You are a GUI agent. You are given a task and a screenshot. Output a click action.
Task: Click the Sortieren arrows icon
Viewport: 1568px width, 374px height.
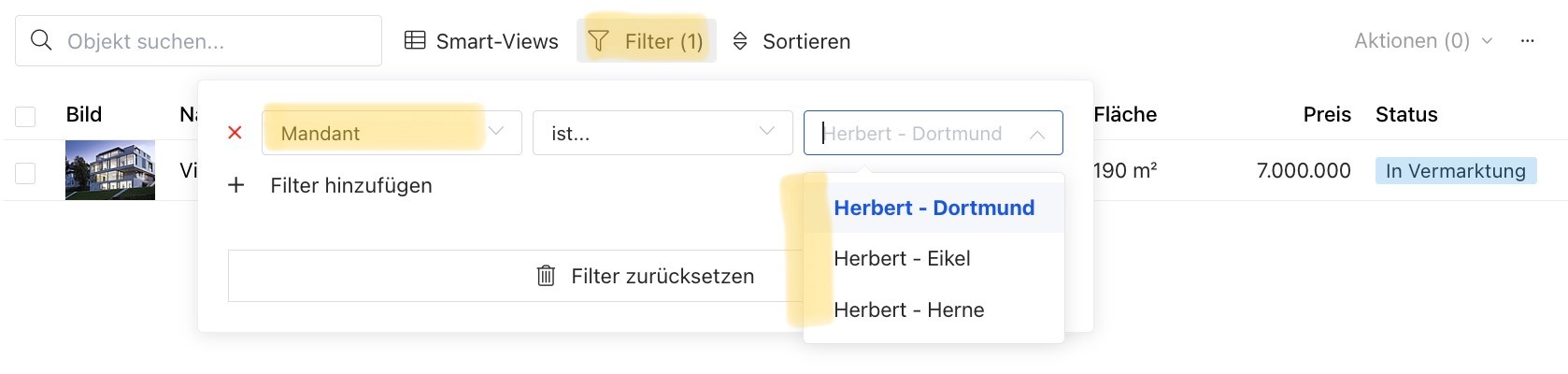pos(740,41)
